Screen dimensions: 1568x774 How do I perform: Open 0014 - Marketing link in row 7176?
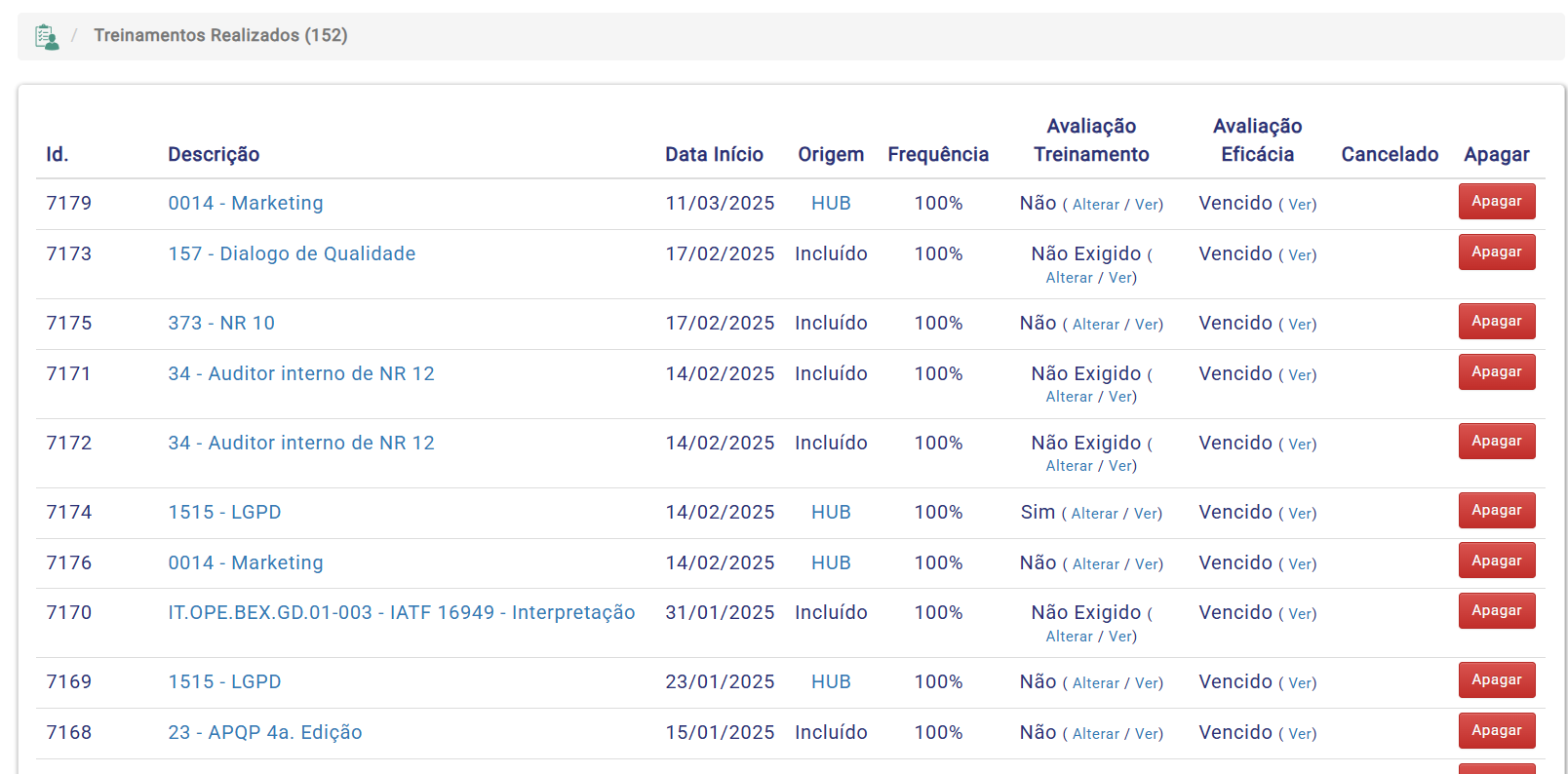coord(246,562)
